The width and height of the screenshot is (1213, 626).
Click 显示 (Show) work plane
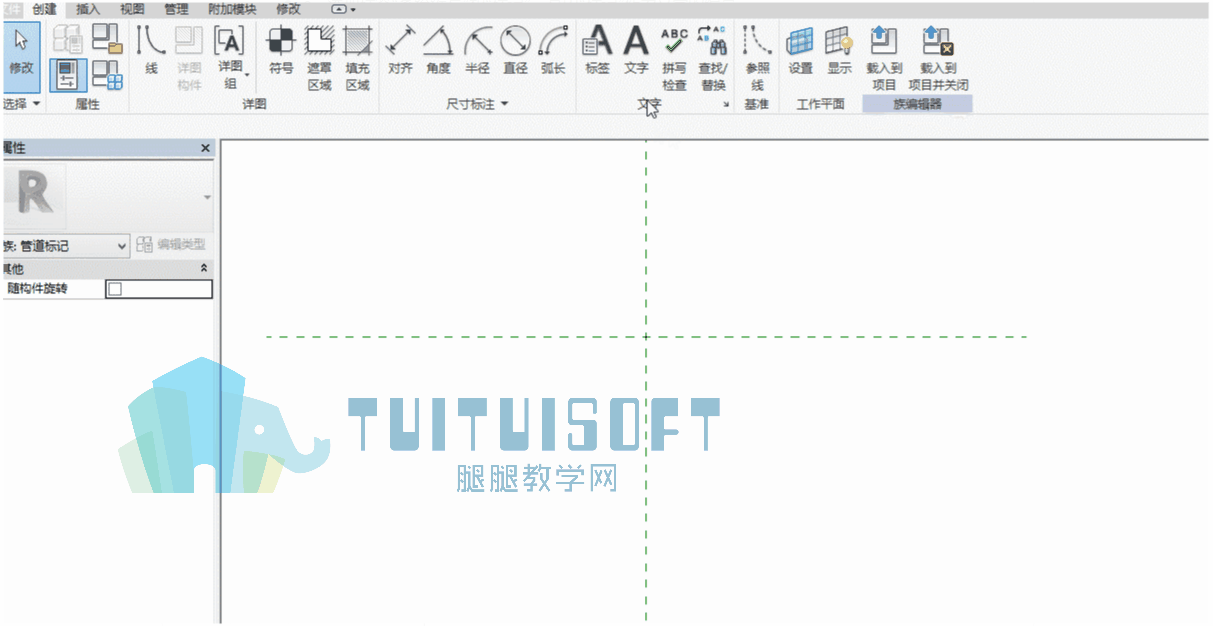click(839, 52)
